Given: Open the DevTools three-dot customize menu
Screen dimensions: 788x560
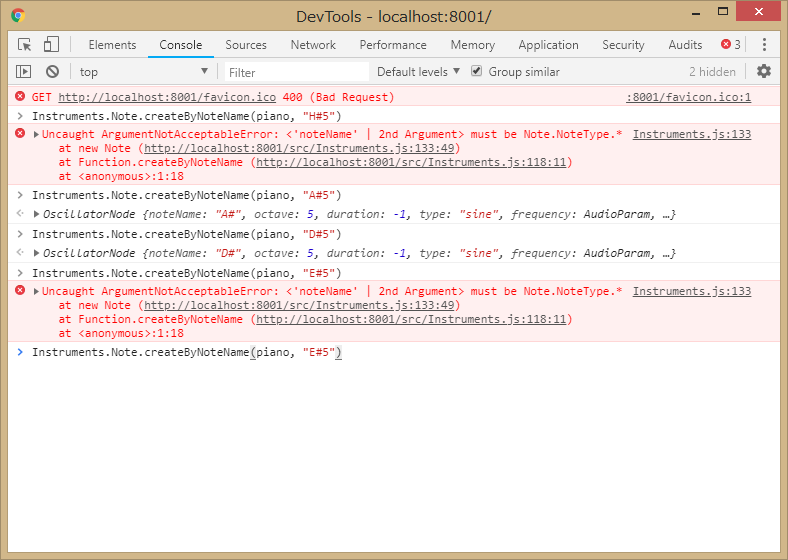Looking at the screenshot, I should [764, 45].
